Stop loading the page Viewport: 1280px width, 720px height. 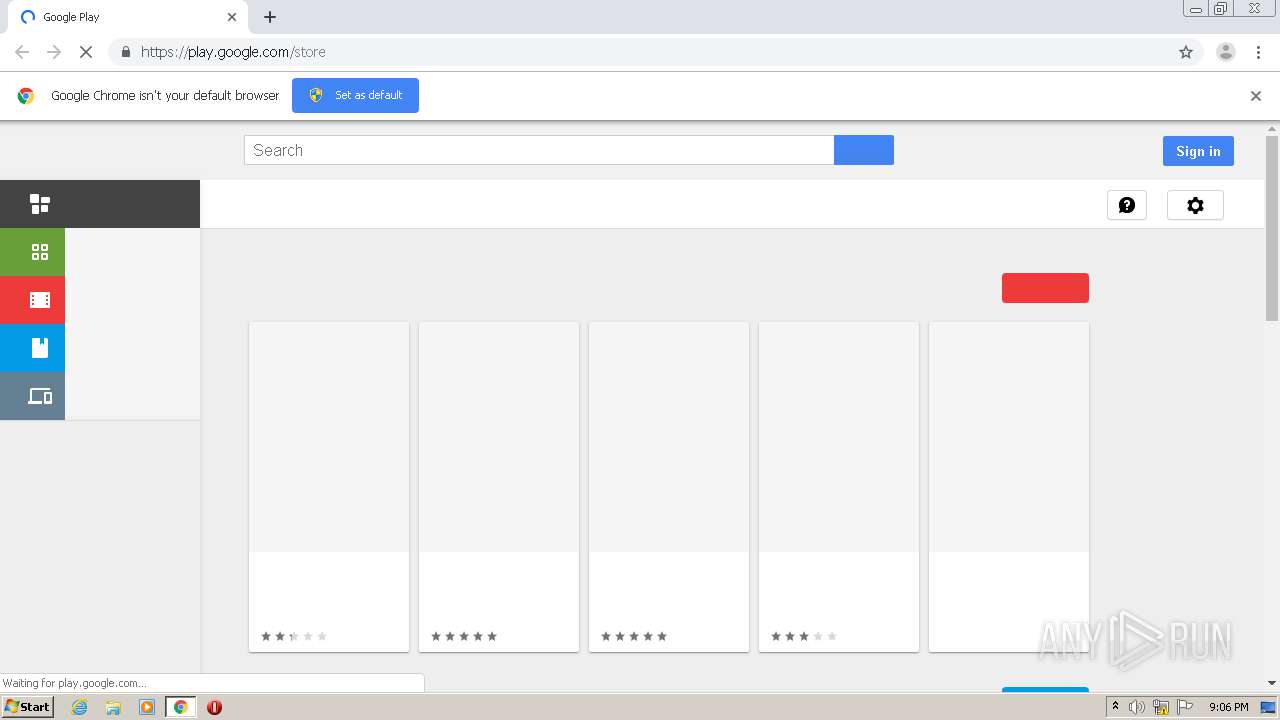(x=86, y=52)
